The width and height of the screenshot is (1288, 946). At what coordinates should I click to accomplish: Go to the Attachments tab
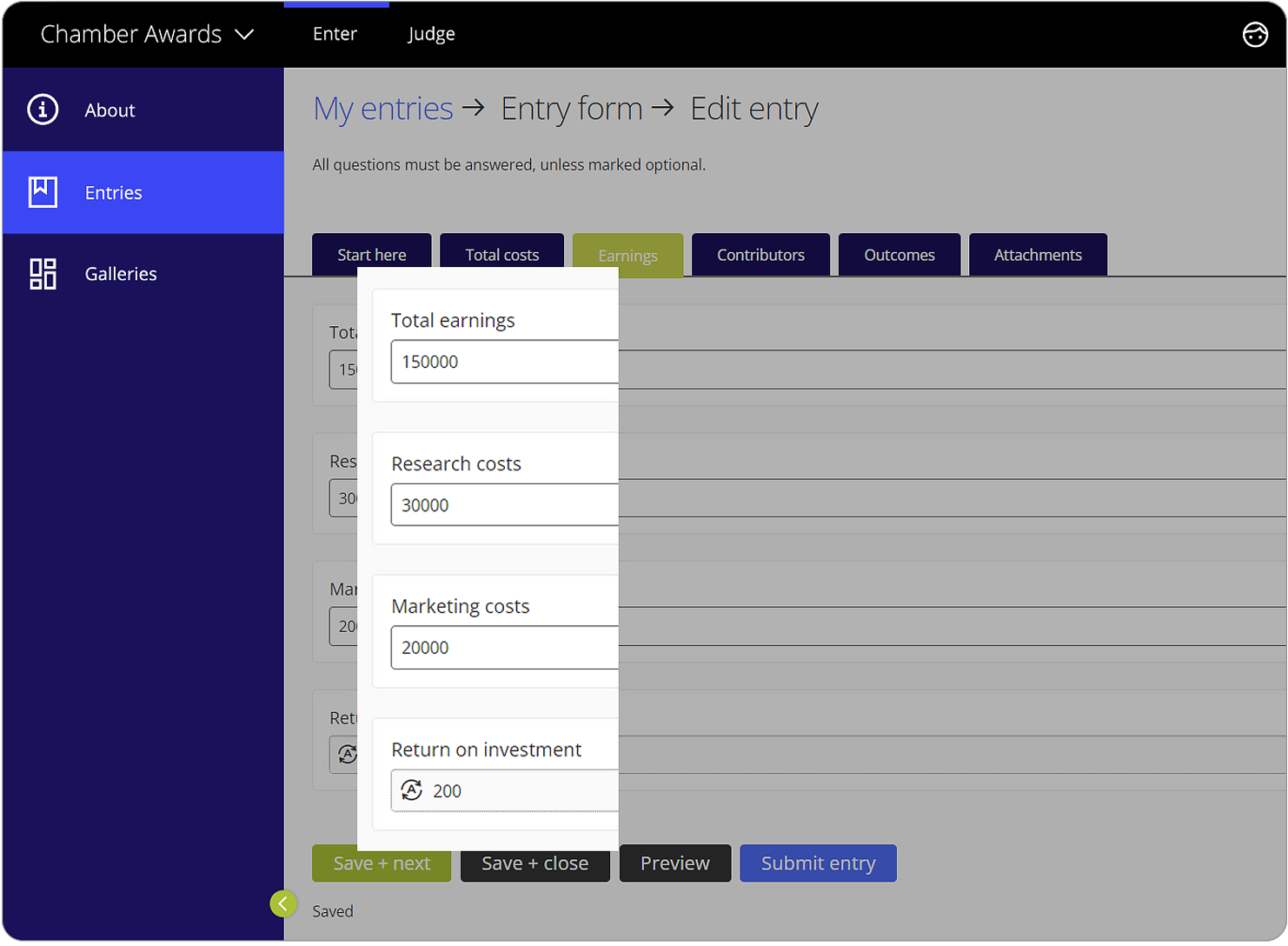coord(1037,254)
